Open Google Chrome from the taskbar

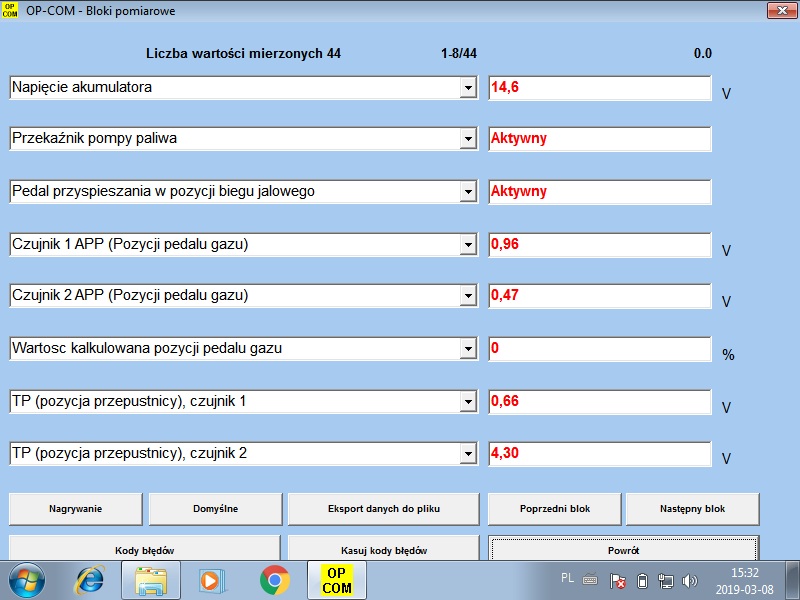click(274, 579)
